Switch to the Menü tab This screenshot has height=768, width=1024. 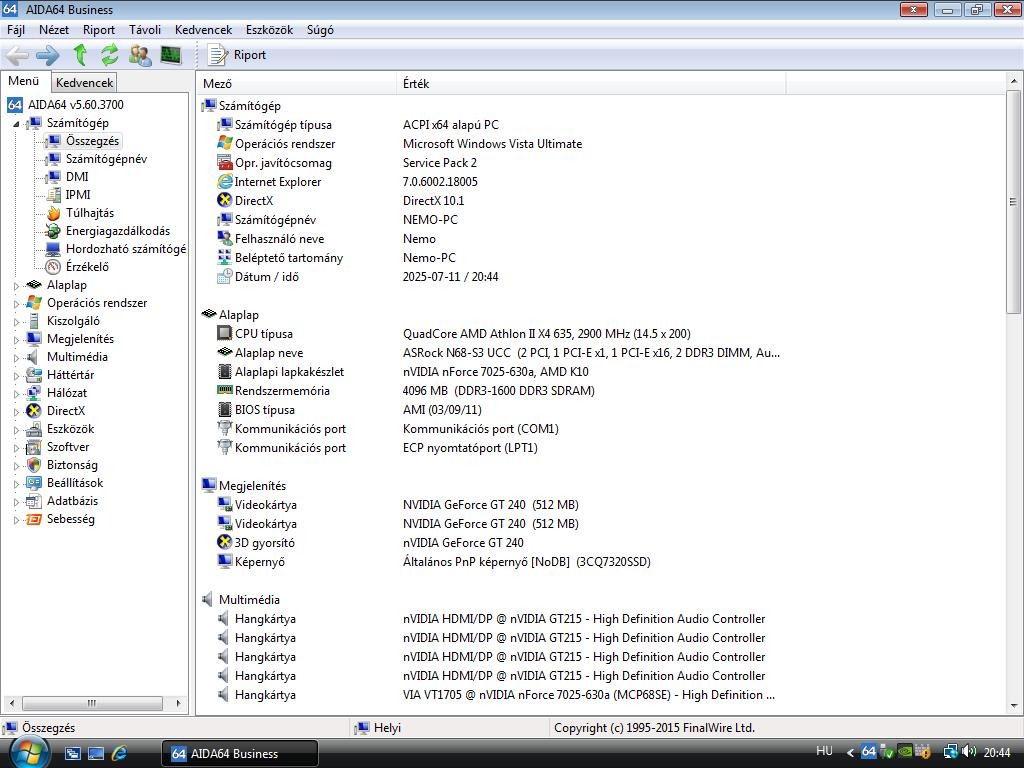point(24,81)
